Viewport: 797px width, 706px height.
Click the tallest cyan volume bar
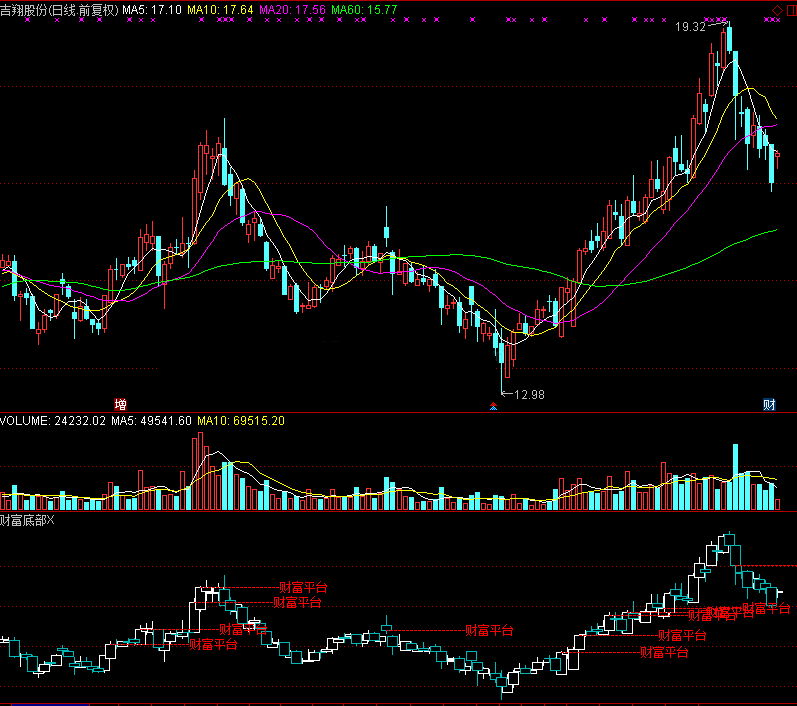pos(735,477)
